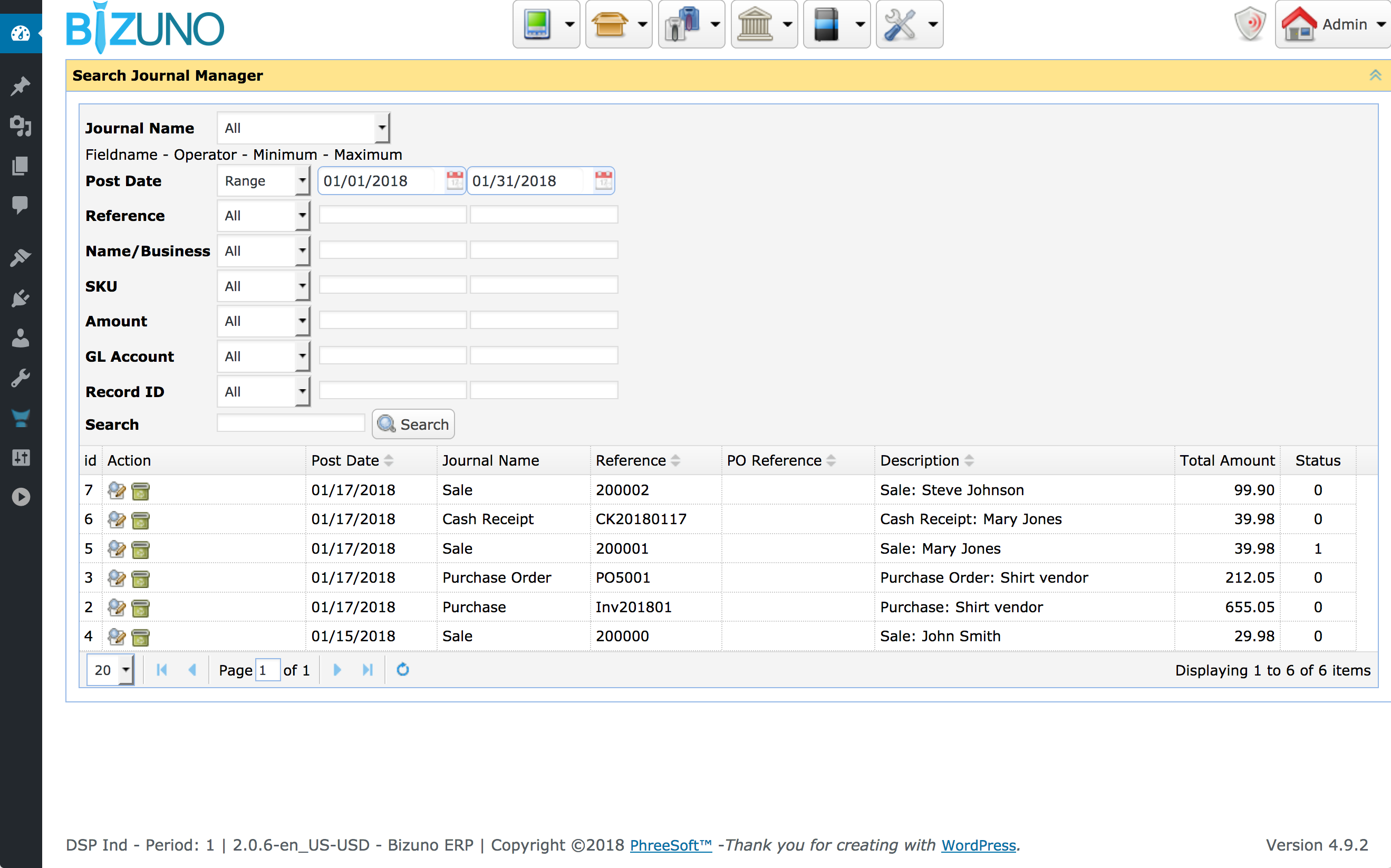Open the Post Date start calendar picker

[x=455, y=181]
